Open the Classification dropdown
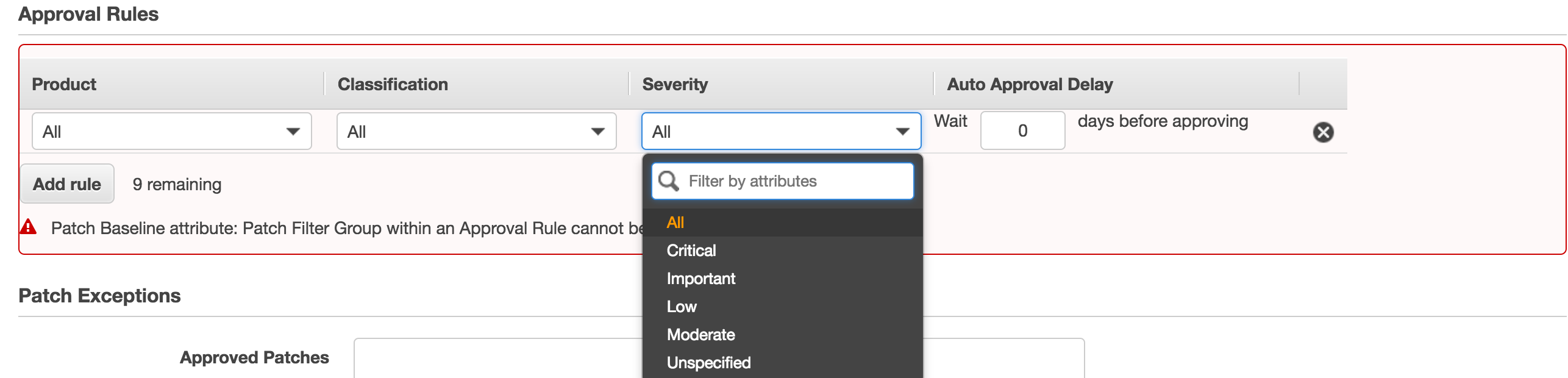The width and height of the screenshot is (1568, 378). 476,131
